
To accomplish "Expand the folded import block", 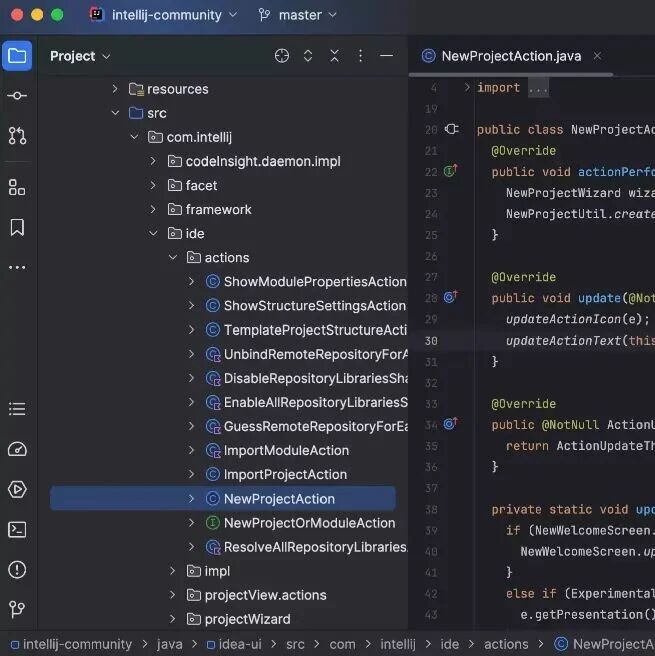I will pos(538,88).
